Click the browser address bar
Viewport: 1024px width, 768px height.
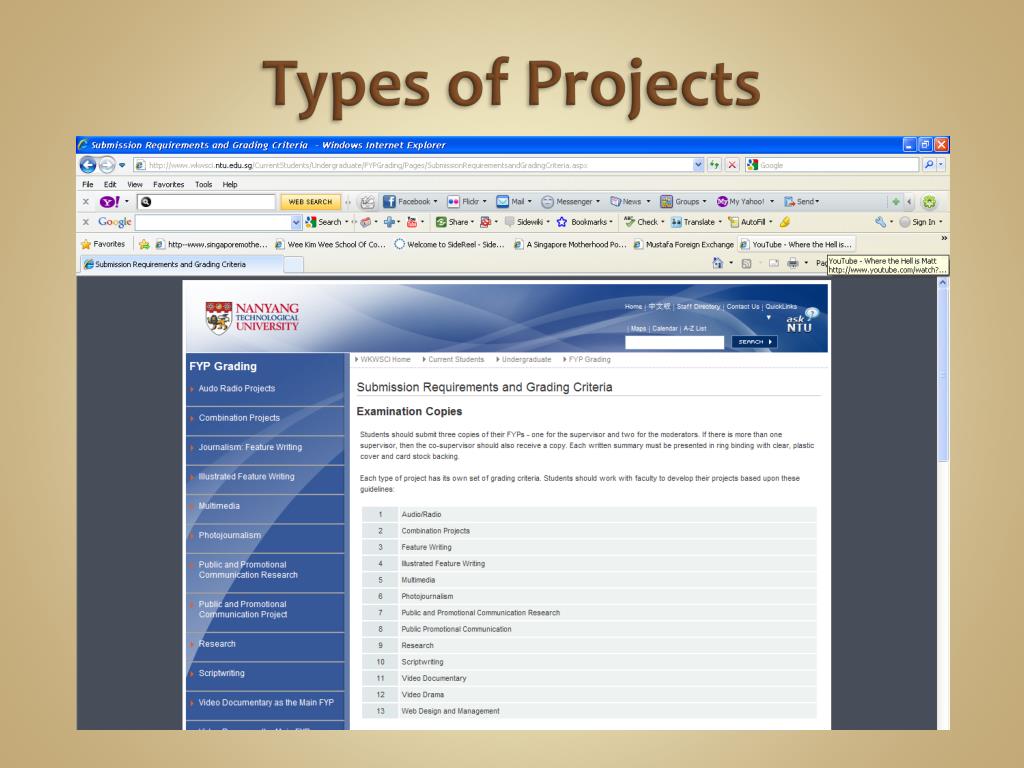pyautogui.click(x=413, y=165)
